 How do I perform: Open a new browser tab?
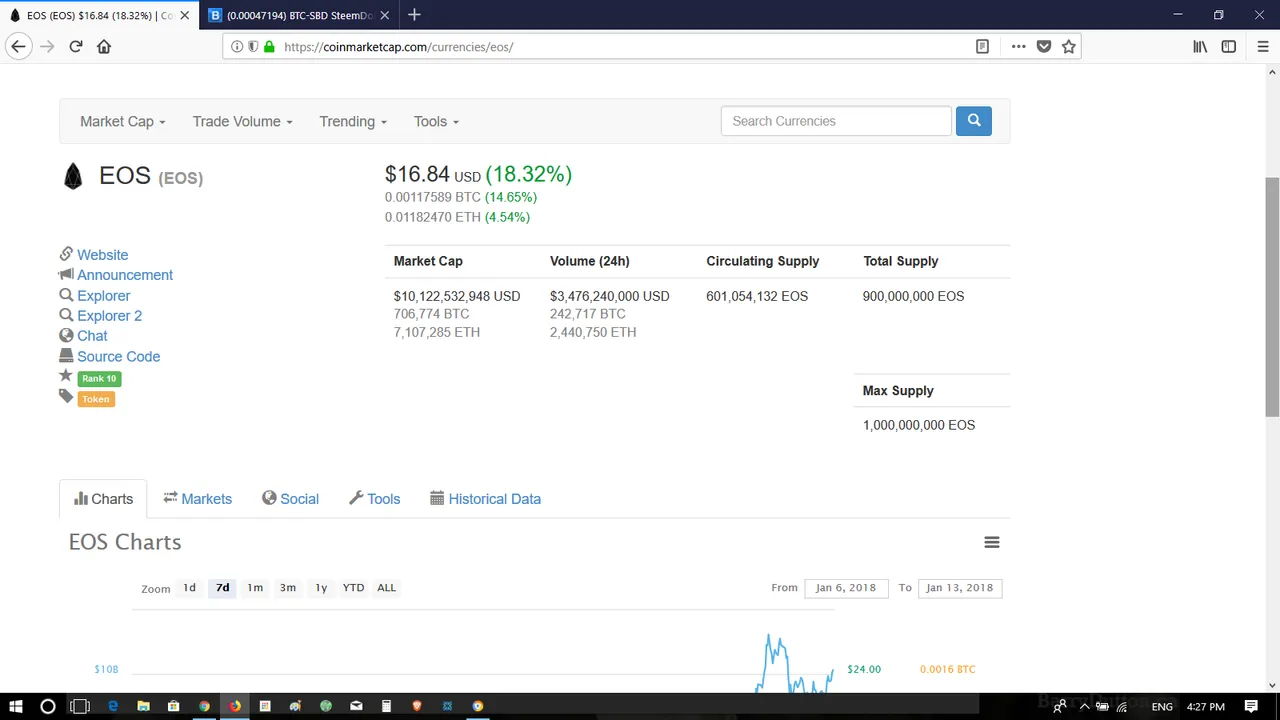(x=414, y=15)
